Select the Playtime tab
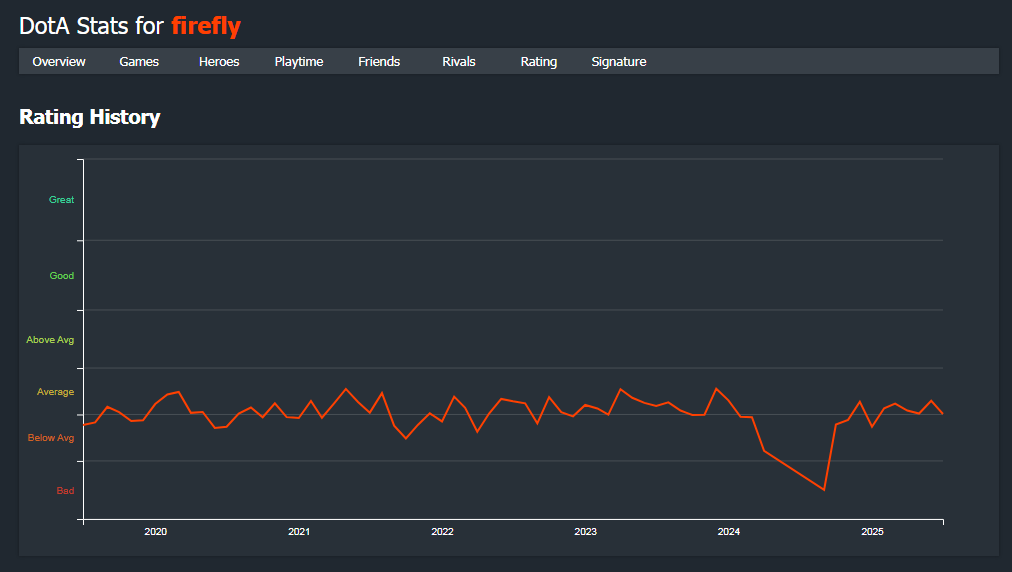This screenshot has height=572, width=1012. pos(299,61)
